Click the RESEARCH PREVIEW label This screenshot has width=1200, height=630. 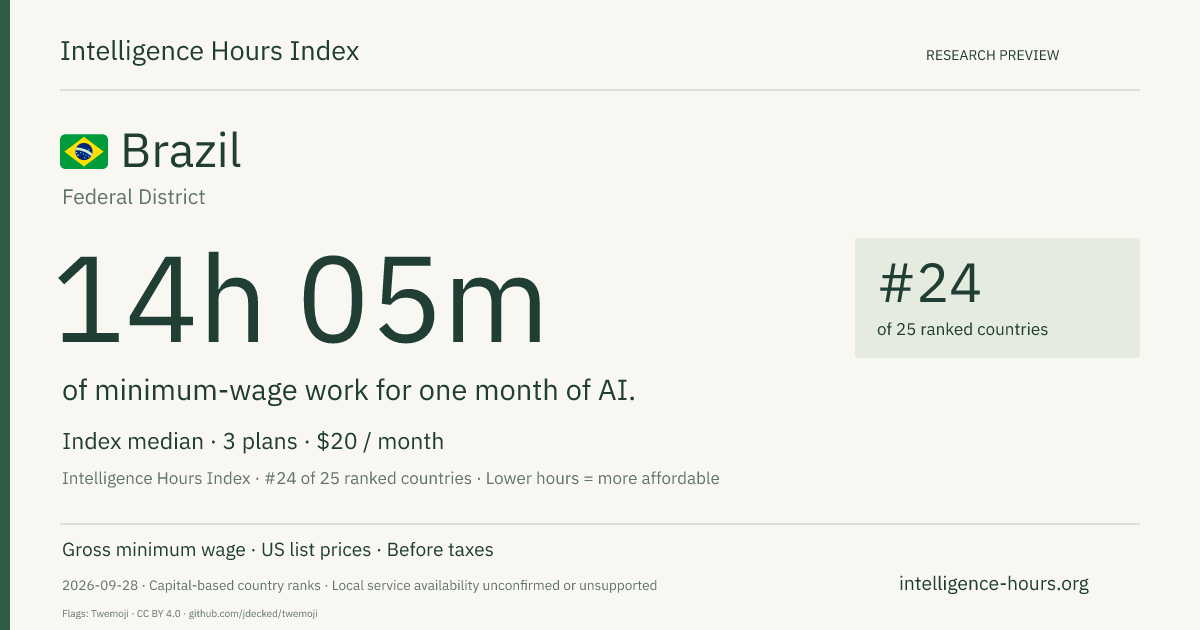coord(992,55)
